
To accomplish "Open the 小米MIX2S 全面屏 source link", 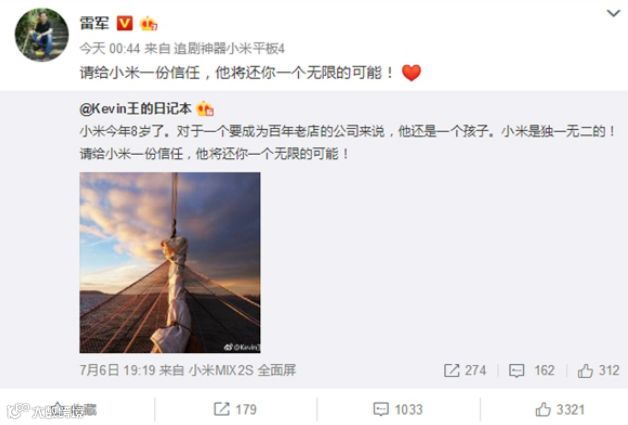I will (242, 370).
